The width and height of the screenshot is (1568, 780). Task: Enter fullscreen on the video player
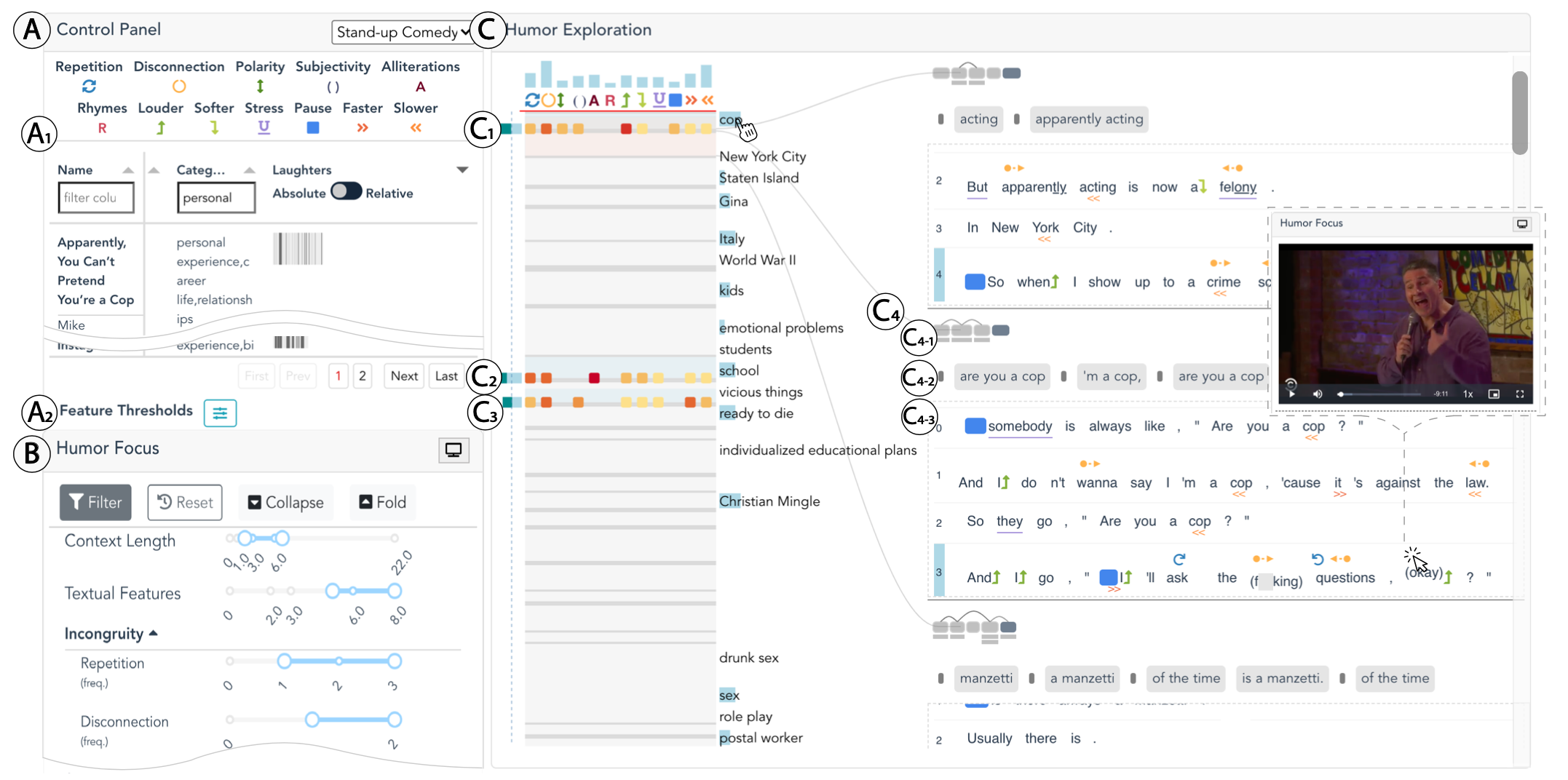[x=1520, y=394]
